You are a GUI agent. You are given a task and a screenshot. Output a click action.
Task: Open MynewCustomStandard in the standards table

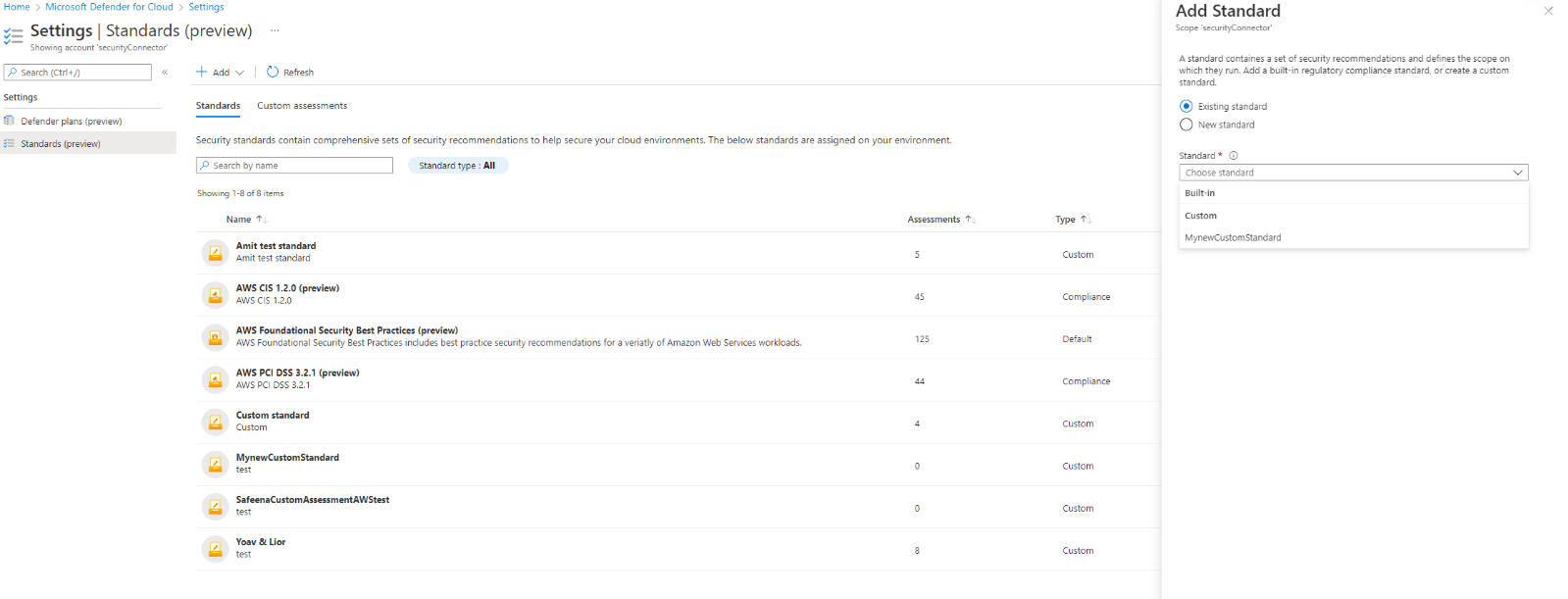pyautogui.click(x=287, y=458)
